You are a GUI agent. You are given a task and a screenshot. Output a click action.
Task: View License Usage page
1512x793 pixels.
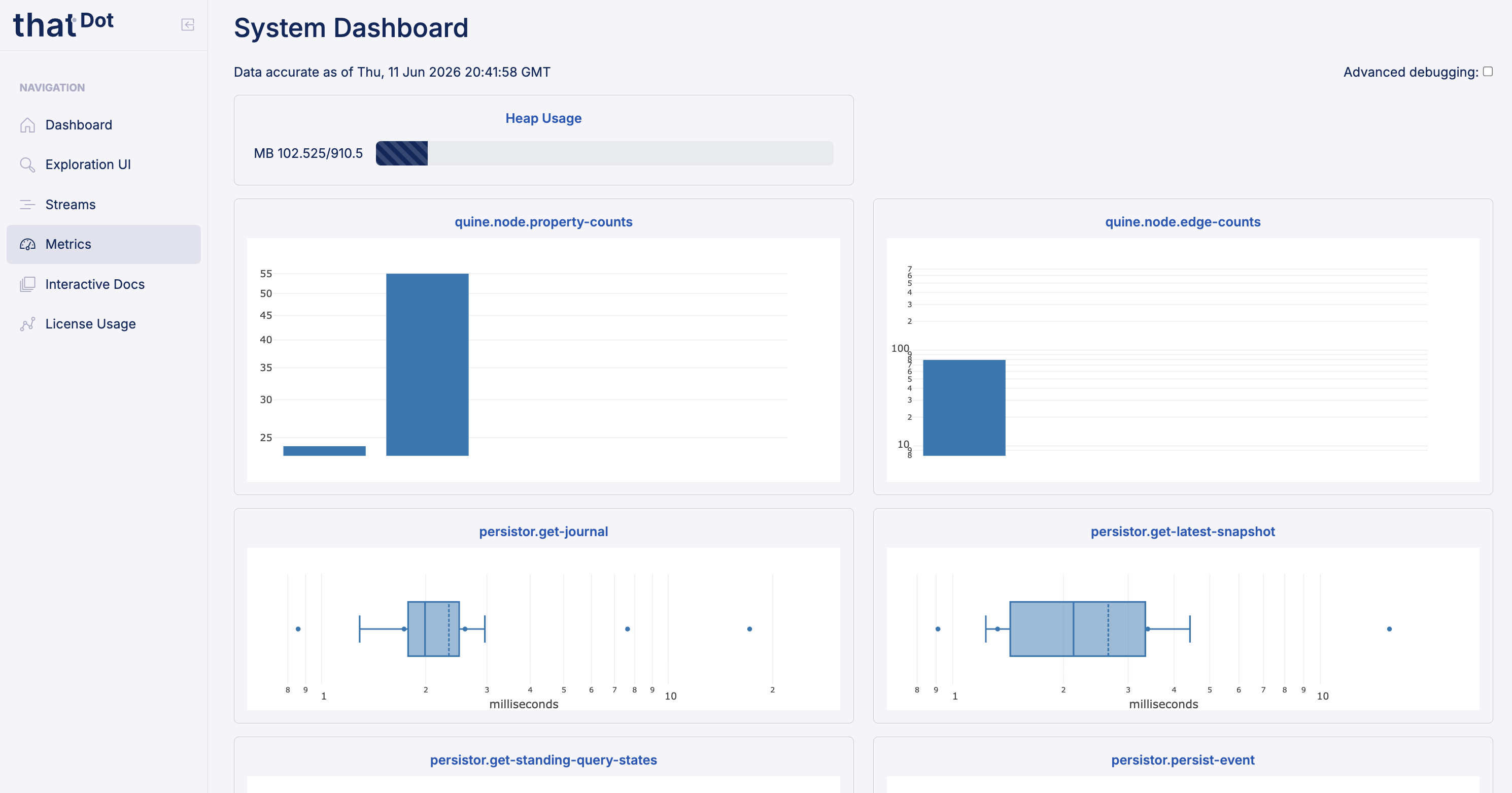click(x=104, y=324)
